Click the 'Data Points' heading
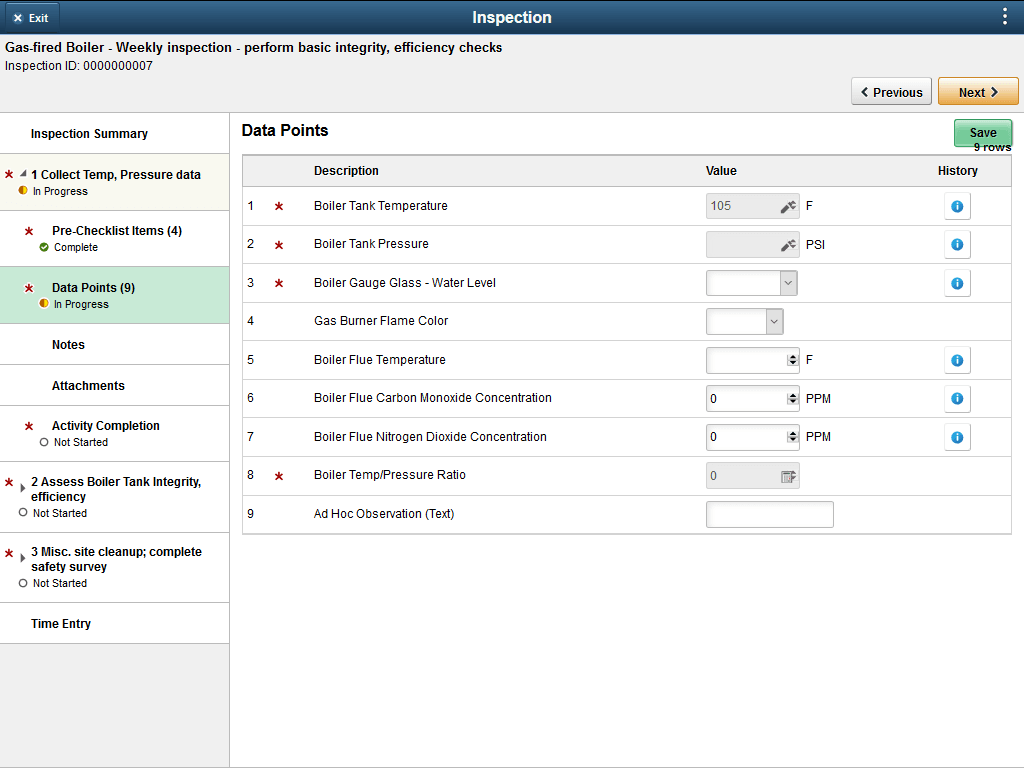This screenshot has width=1024, height=768. pos(285,131)
